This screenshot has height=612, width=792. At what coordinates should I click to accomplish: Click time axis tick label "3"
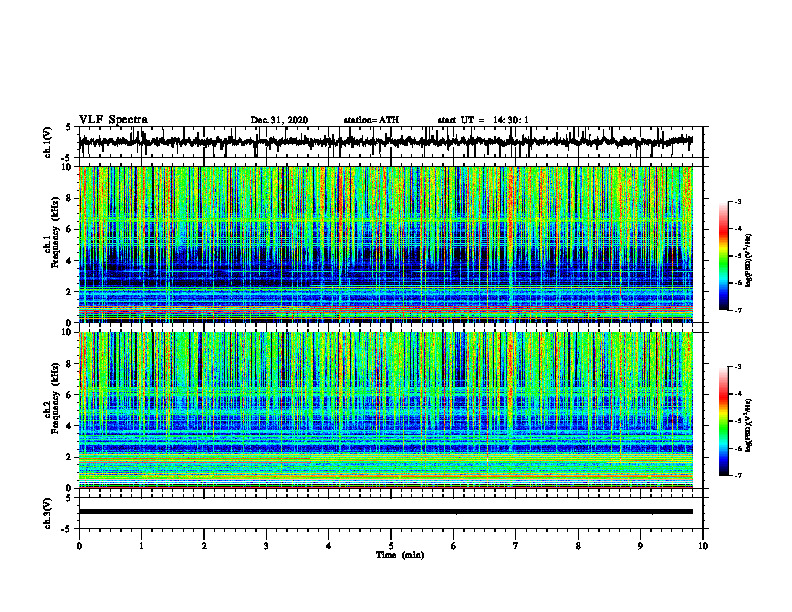coord(266,546)
